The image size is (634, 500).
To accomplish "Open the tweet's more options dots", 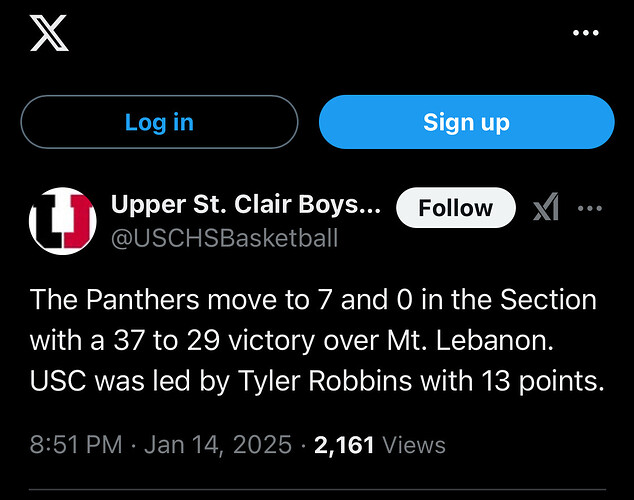I will pos(590,208).
